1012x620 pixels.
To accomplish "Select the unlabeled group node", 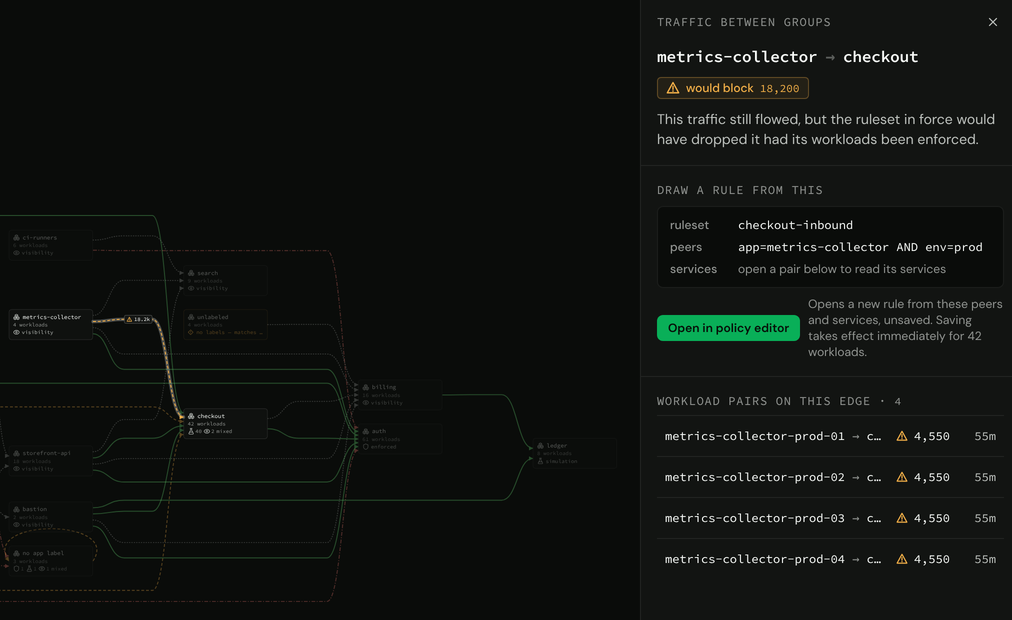I will pos(225,324).
